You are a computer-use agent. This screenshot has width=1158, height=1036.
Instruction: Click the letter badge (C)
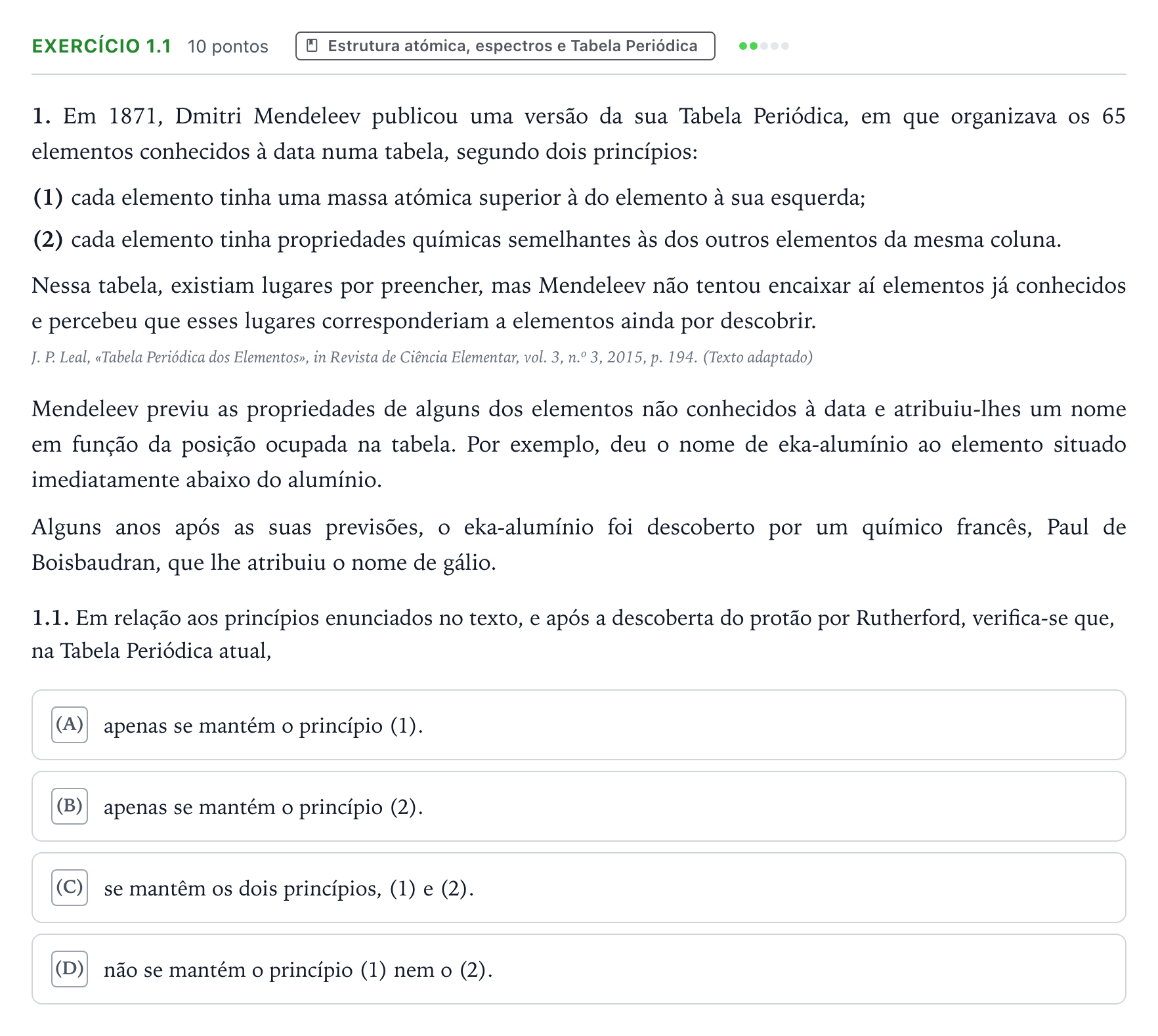(x=70, y=888)
